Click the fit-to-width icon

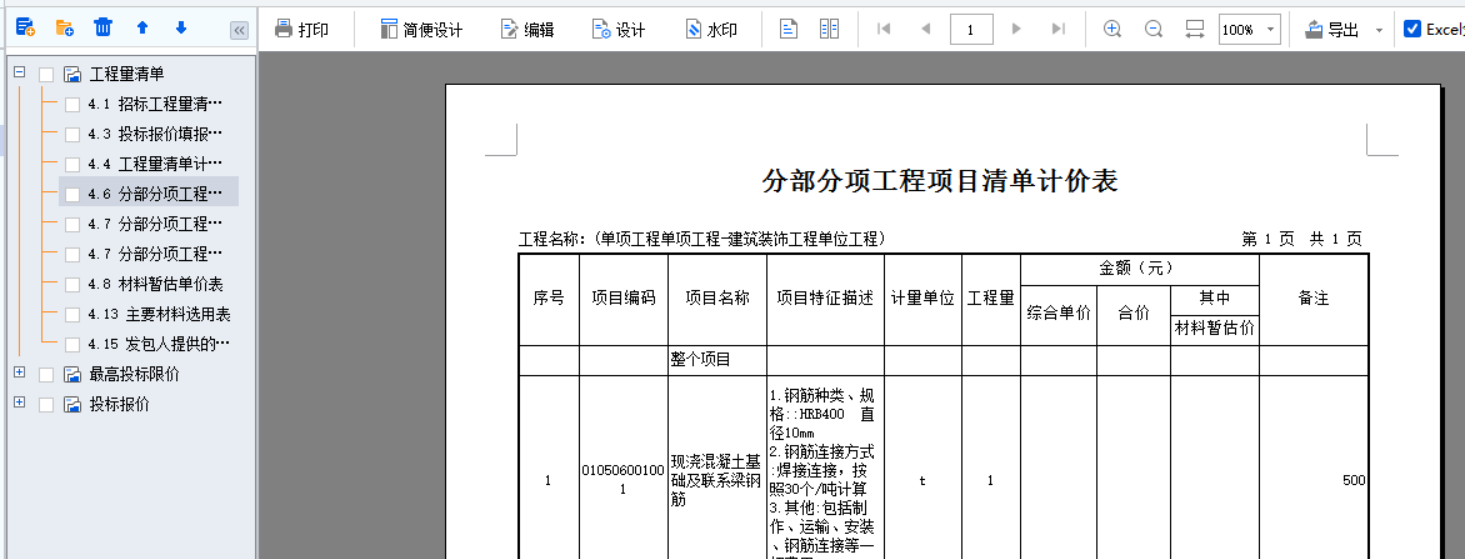click(1194, 29)
